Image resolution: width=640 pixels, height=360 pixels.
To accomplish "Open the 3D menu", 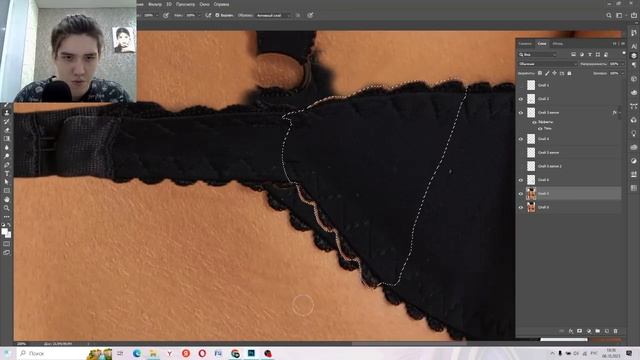I will pyautogui.click(x=169, y=4).
